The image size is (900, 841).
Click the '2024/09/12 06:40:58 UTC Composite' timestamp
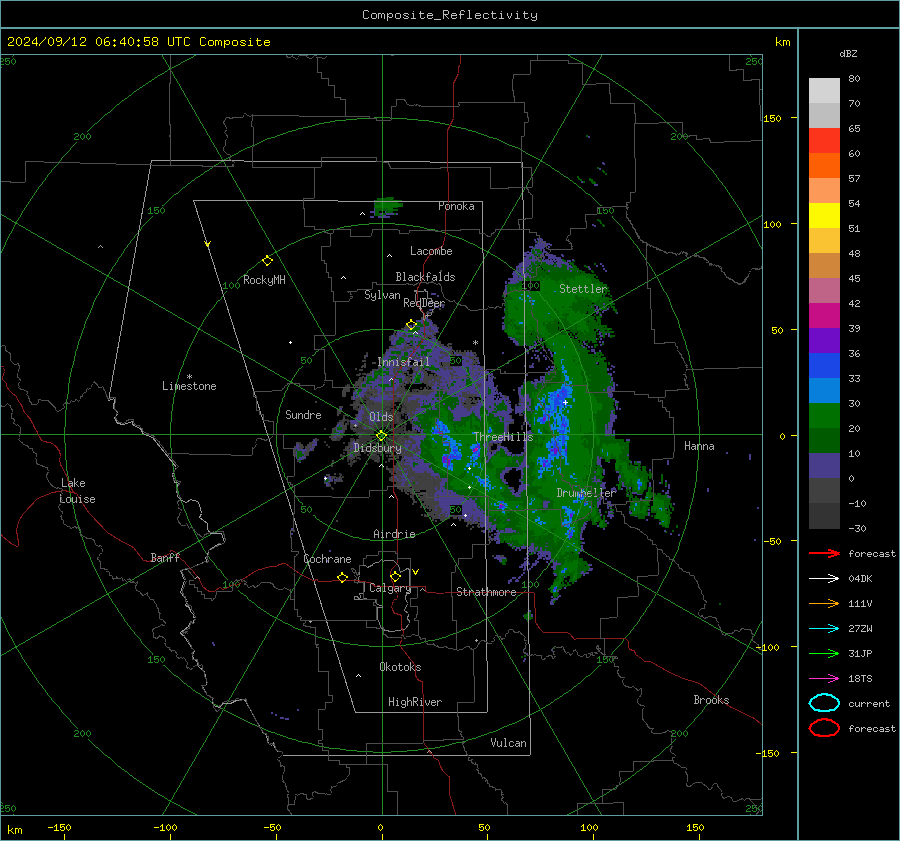[x=138, y=42]
